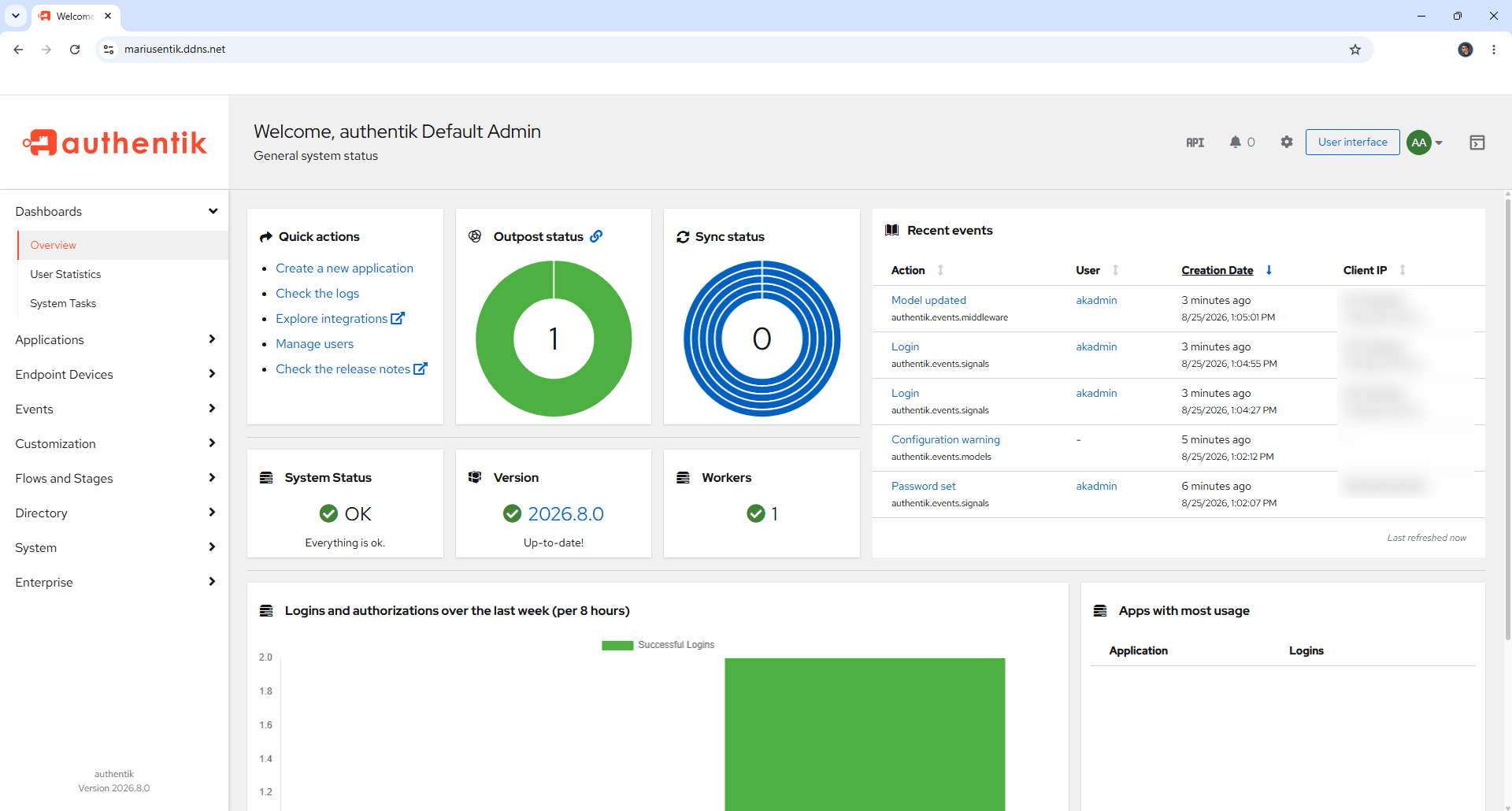Sort Recent events by User
Screen dimensions: 1512x811
(1115, 270)
